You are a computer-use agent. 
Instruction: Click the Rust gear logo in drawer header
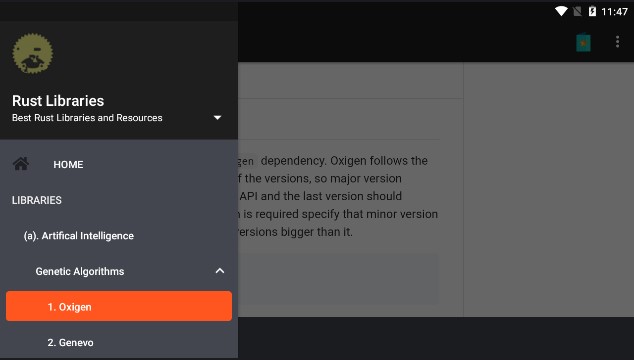32,53
